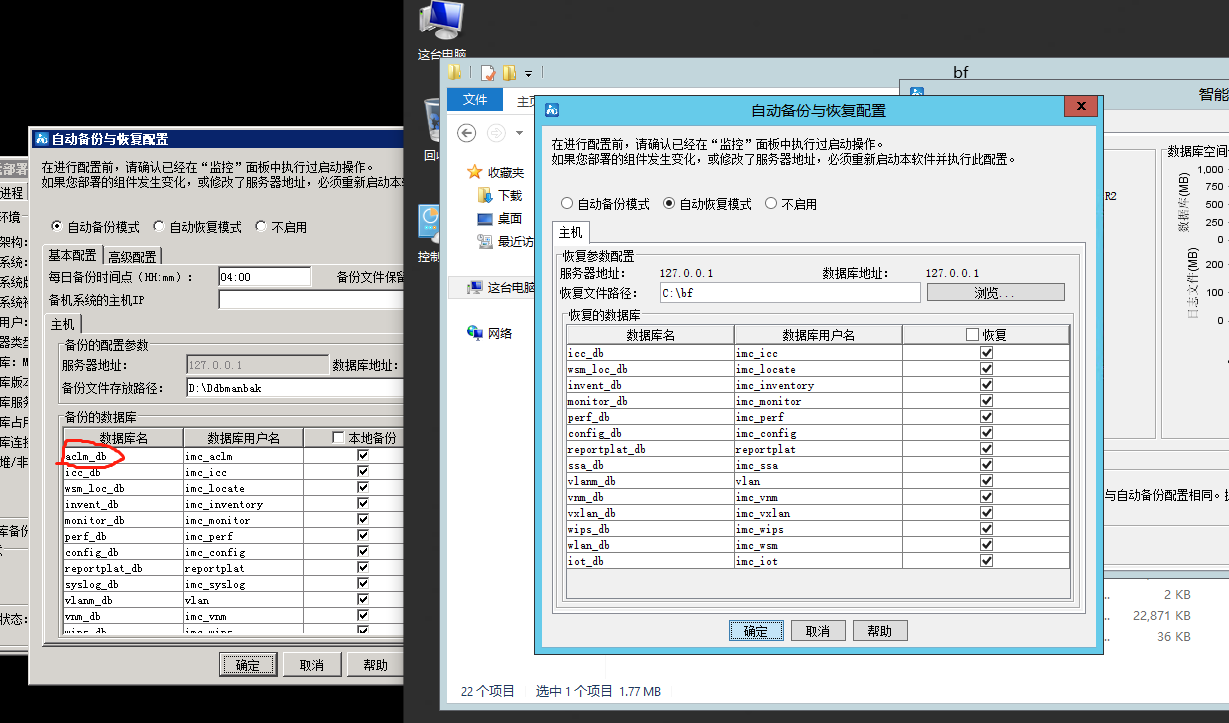1229x723 pixels.
Task: Click the backup path field D:\Ddbmanbak
Action: (295, 387)
